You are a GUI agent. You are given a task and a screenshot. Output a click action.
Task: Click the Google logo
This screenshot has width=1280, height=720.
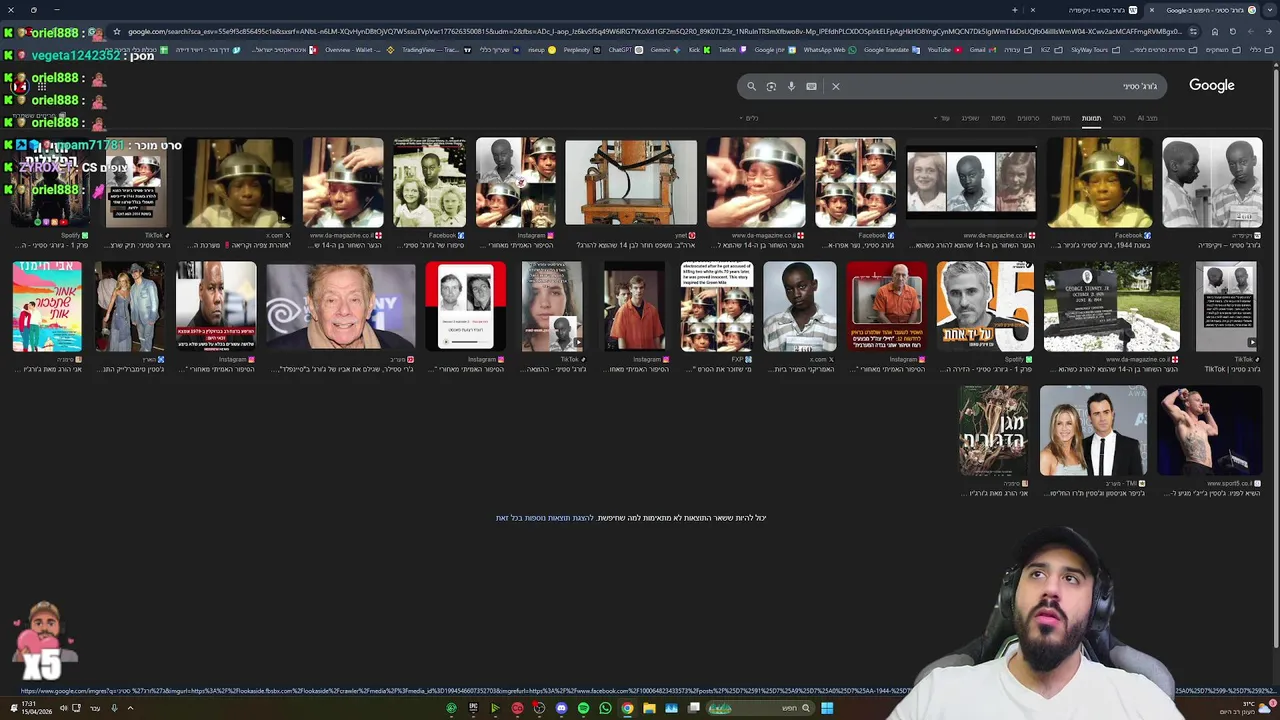tap(1212, 85)
